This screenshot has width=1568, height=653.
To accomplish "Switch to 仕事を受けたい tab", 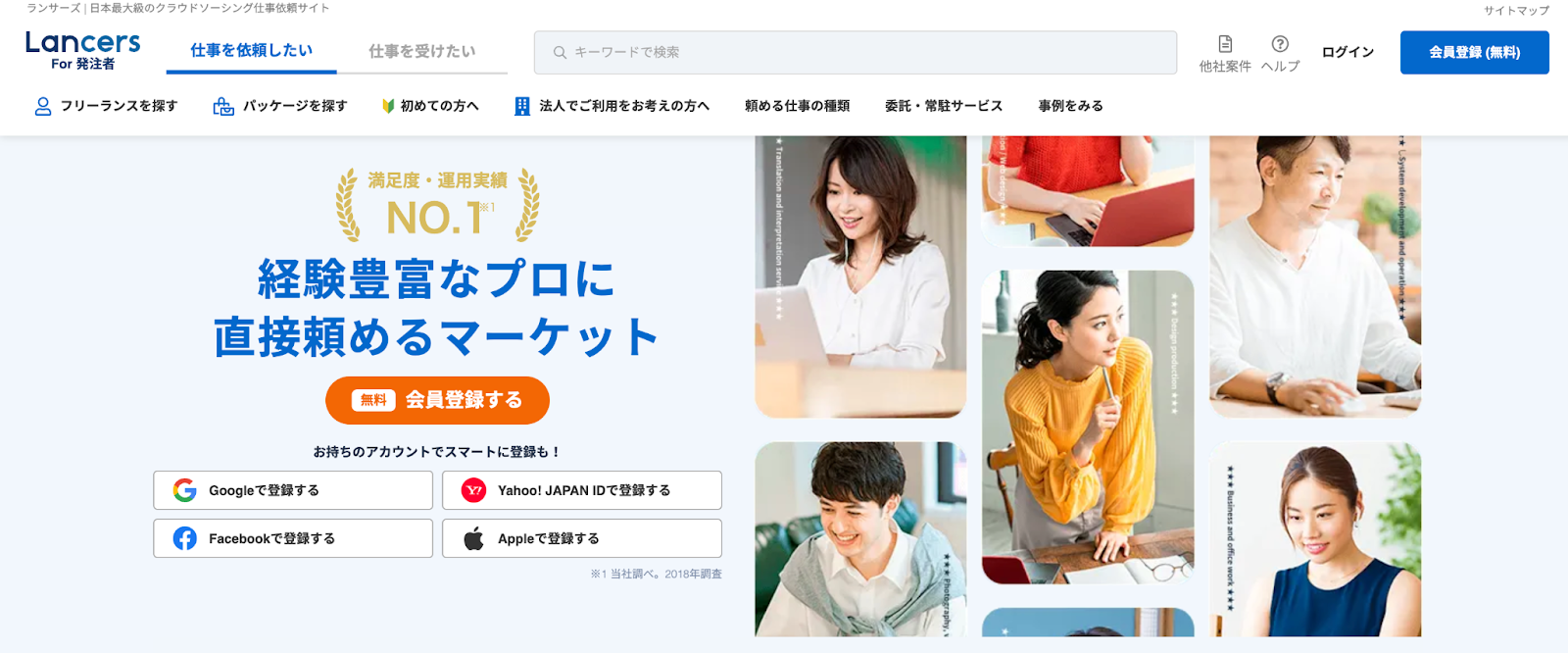I will pos(422,51).
